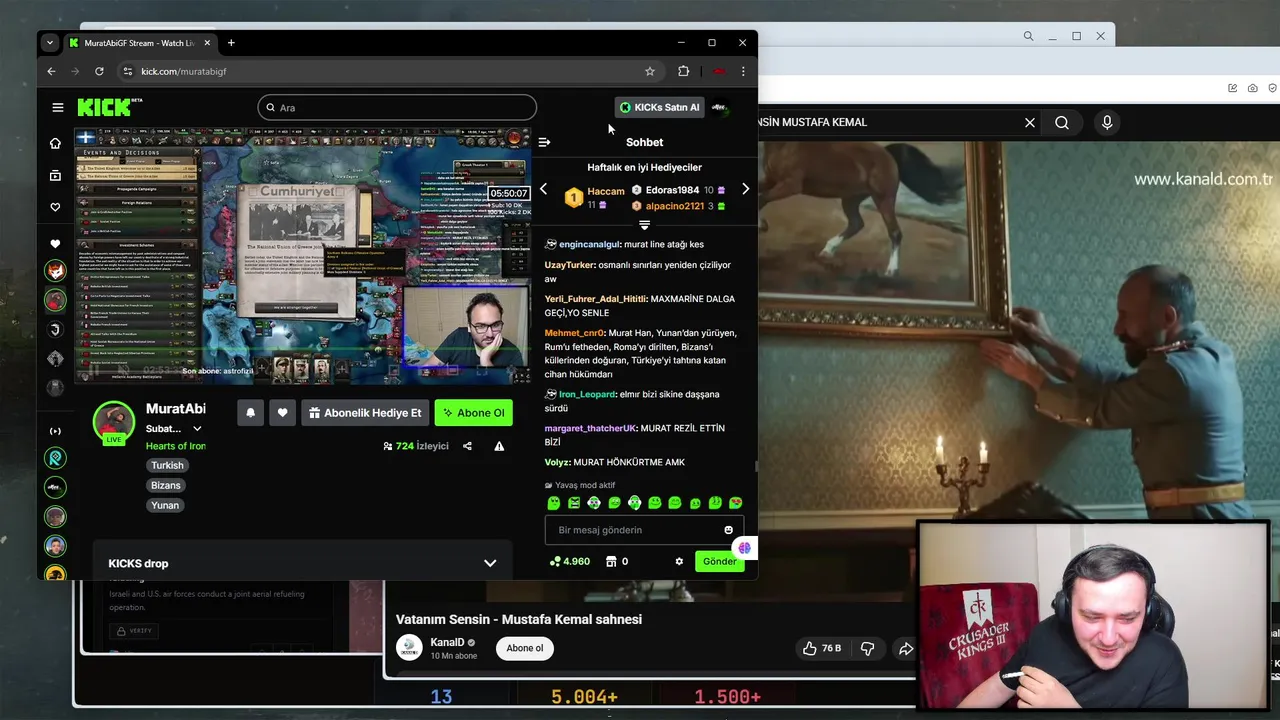Open the MuratAbi channel avatar
The image size is (1280, 720).
(114, 422)
